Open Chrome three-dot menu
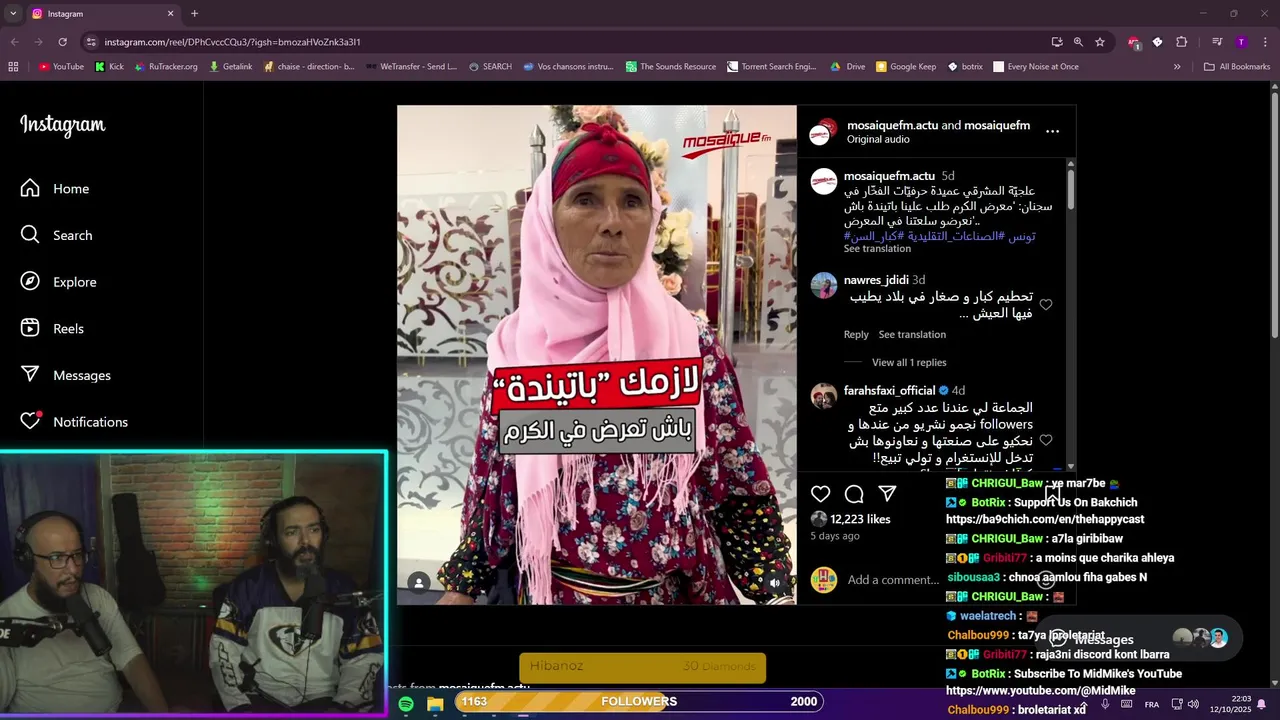The image size is (1280, 720). pos(1266,42)
